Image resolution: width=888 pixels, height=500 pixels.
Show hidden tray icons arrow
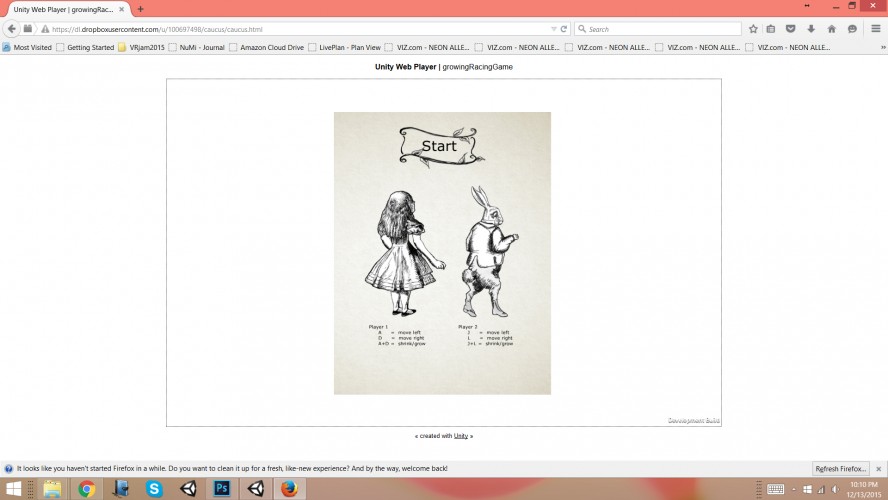coord(793,489)
